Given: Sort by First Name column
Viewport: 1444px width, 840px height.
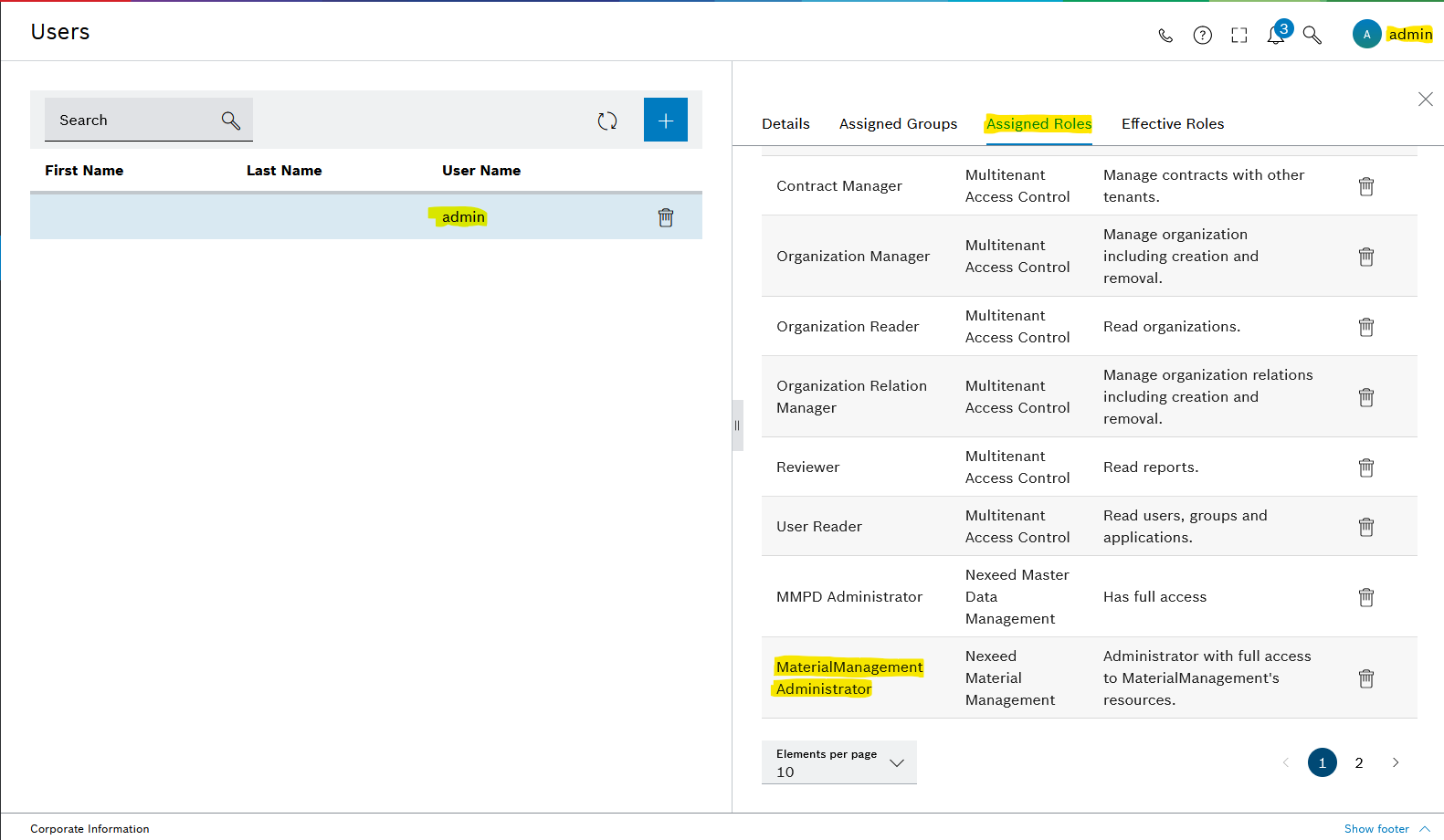Looking at the screenshot, I should tap(84, 171).
